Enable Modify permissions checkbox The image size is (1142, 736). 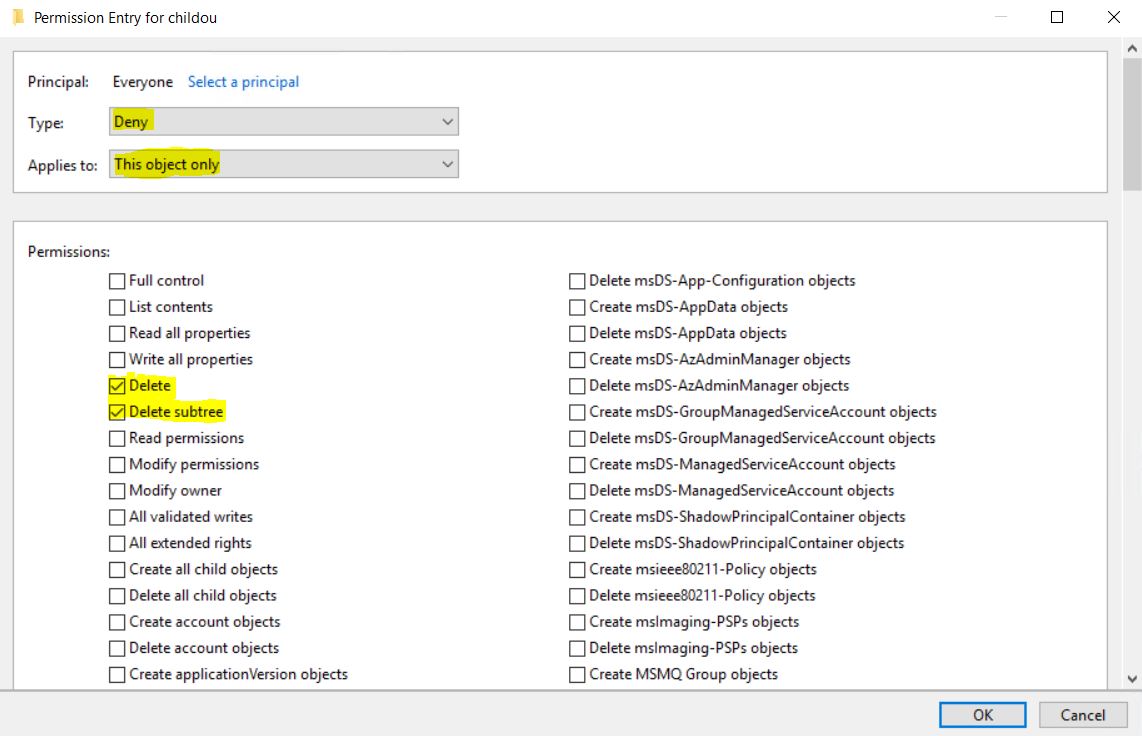point(117,464)
